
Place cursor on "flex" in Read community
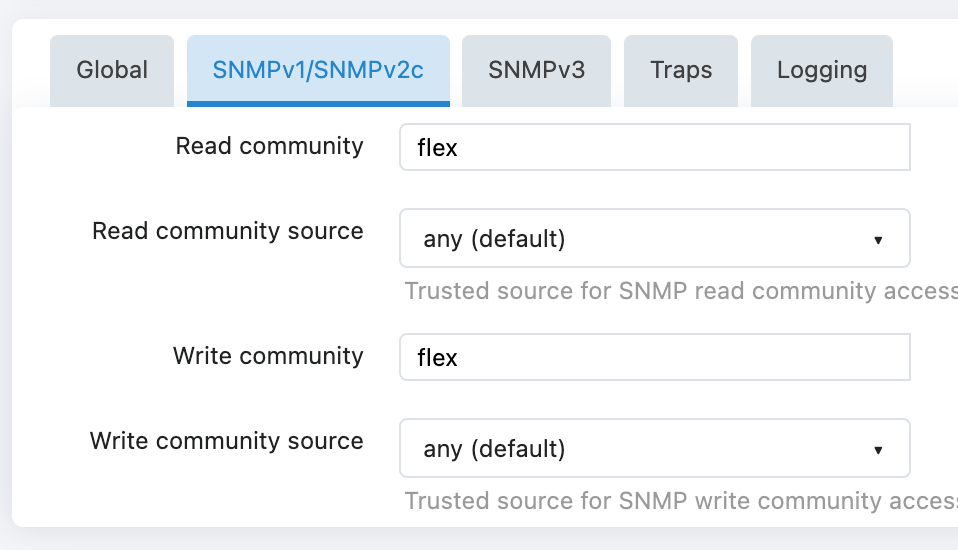point(437,149)
